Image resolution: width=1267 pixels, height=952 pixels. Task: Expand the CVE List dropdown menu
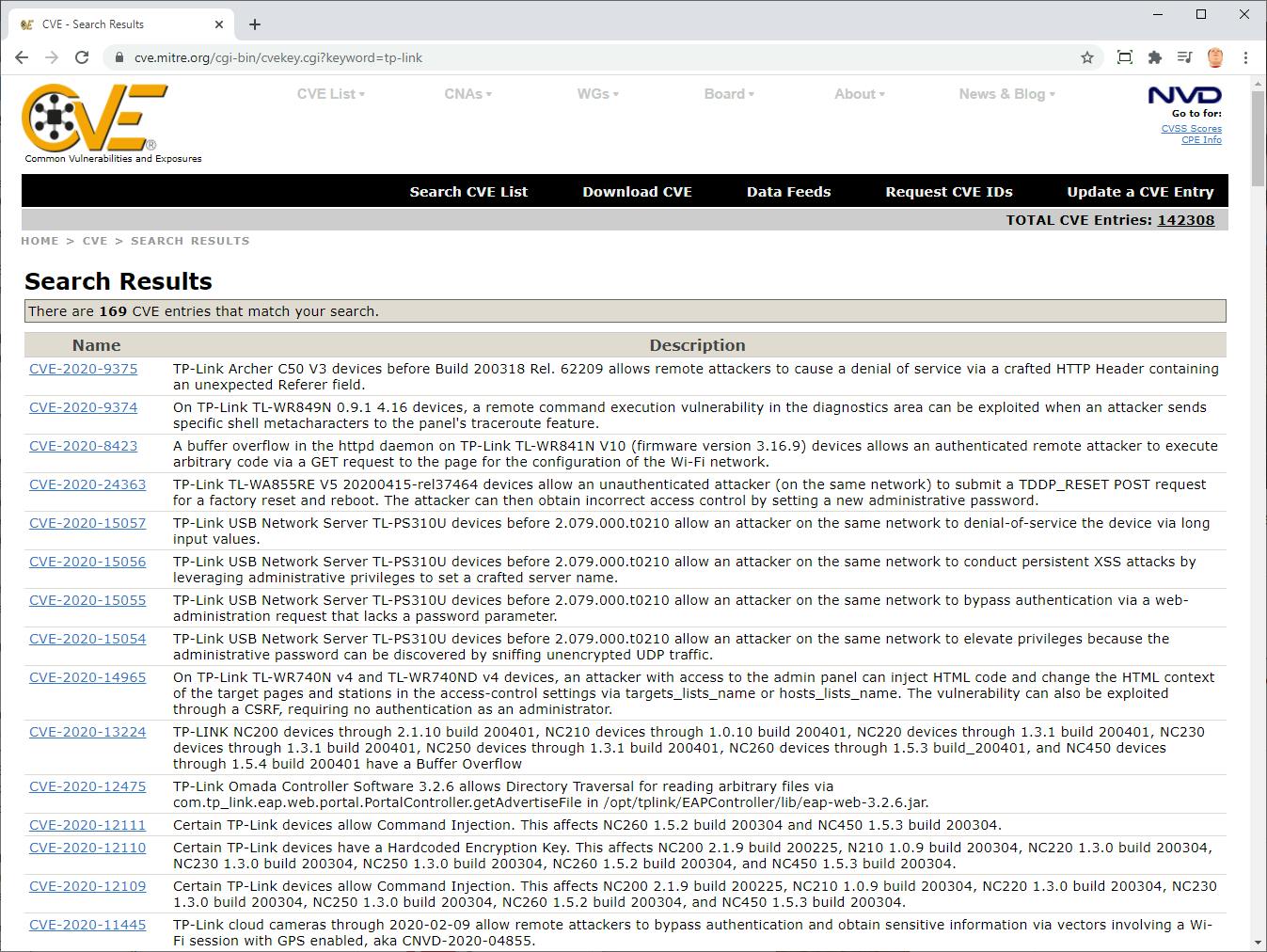pyautogui.click(x=330, y=94)
